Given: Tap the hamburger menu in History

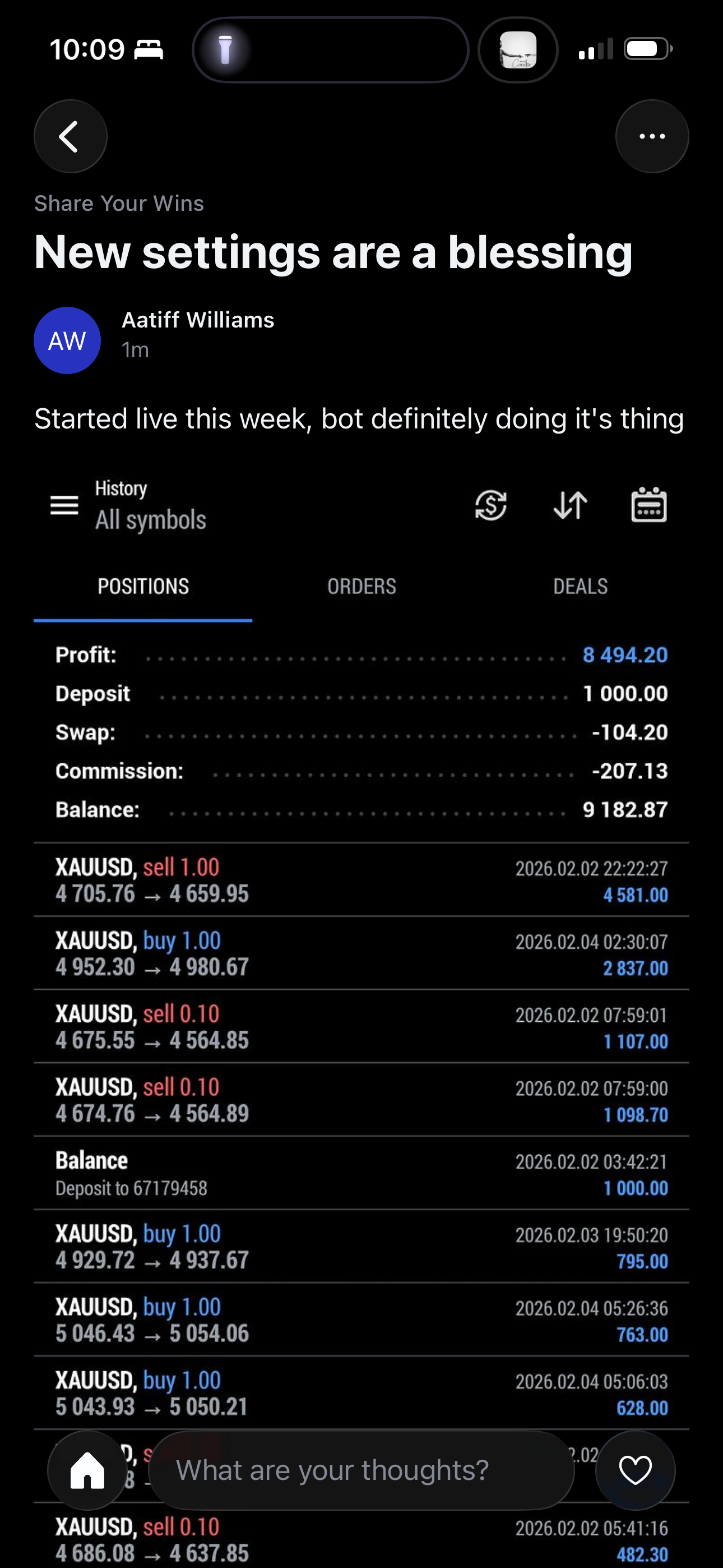Looking at the screenshot, I should click(x=64, y=505).
